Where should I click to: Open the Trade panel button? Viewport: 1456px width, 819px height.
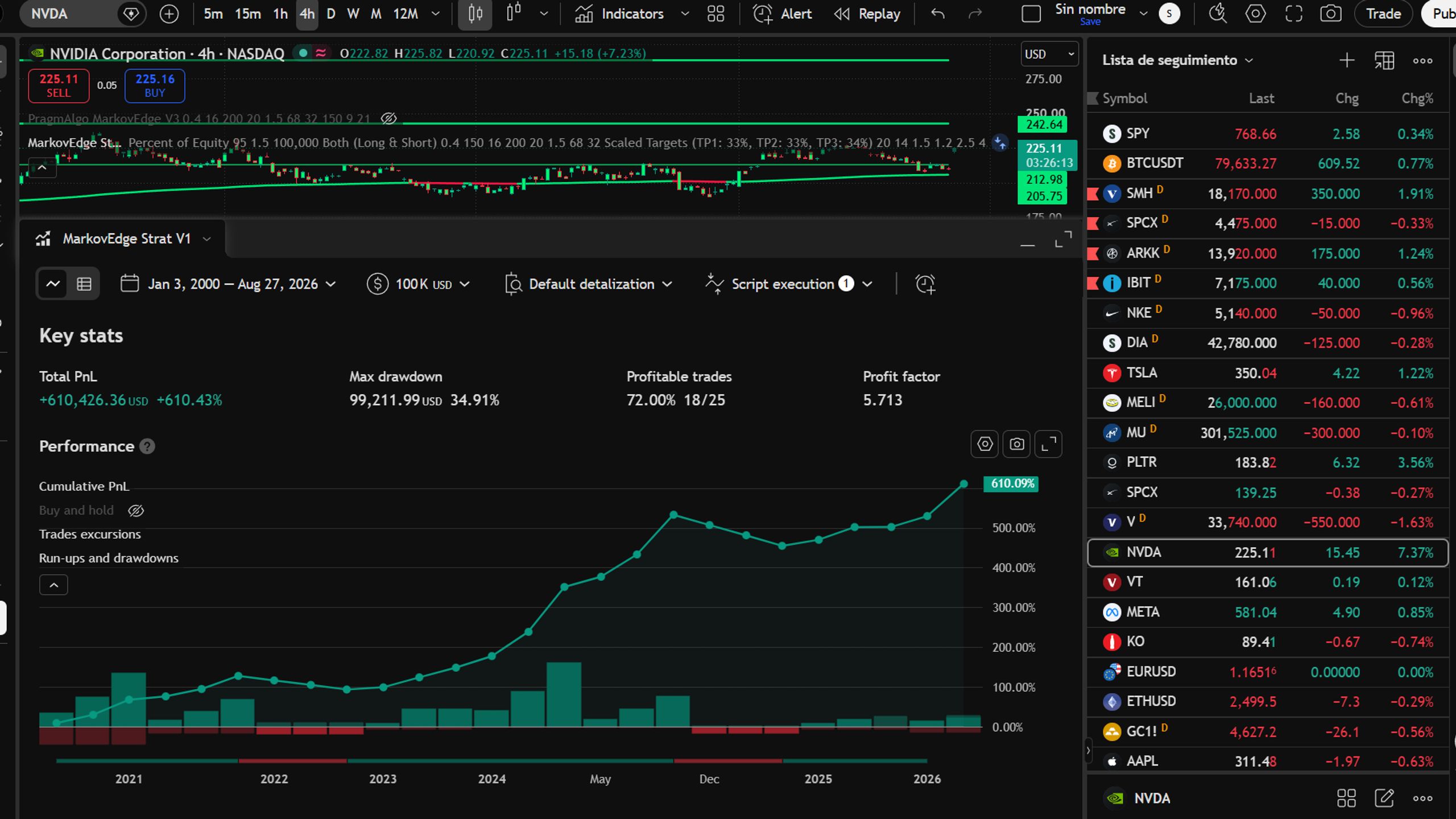click(x=1383, y=14)
